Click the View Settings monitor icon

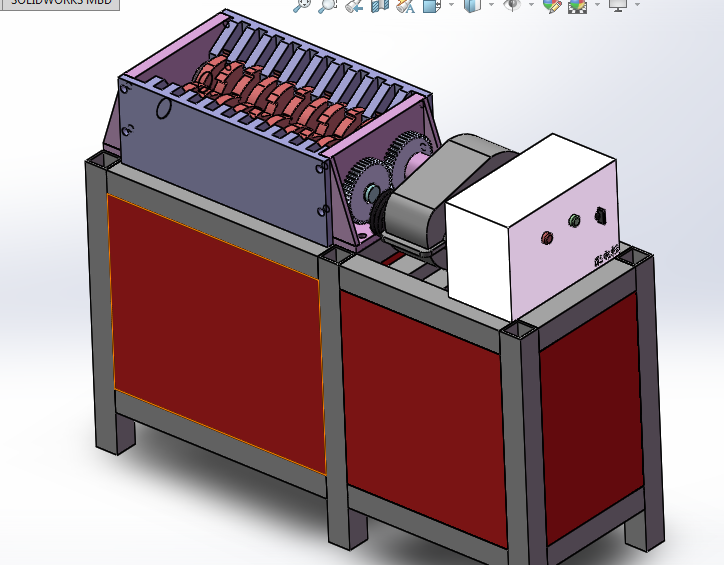618,6
